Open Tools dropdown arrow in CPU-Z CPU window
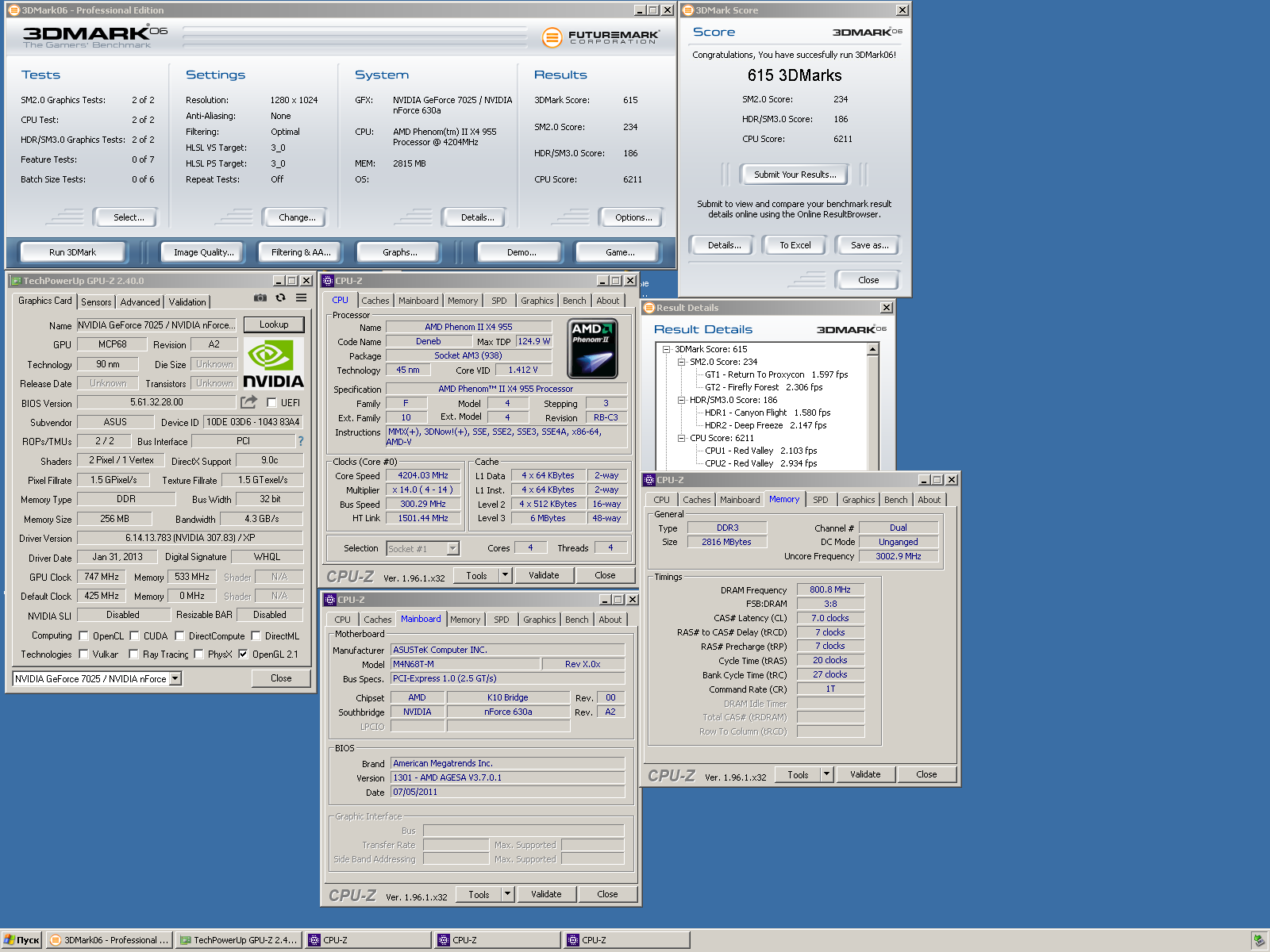1270x952 pixels. pos(505,575)
